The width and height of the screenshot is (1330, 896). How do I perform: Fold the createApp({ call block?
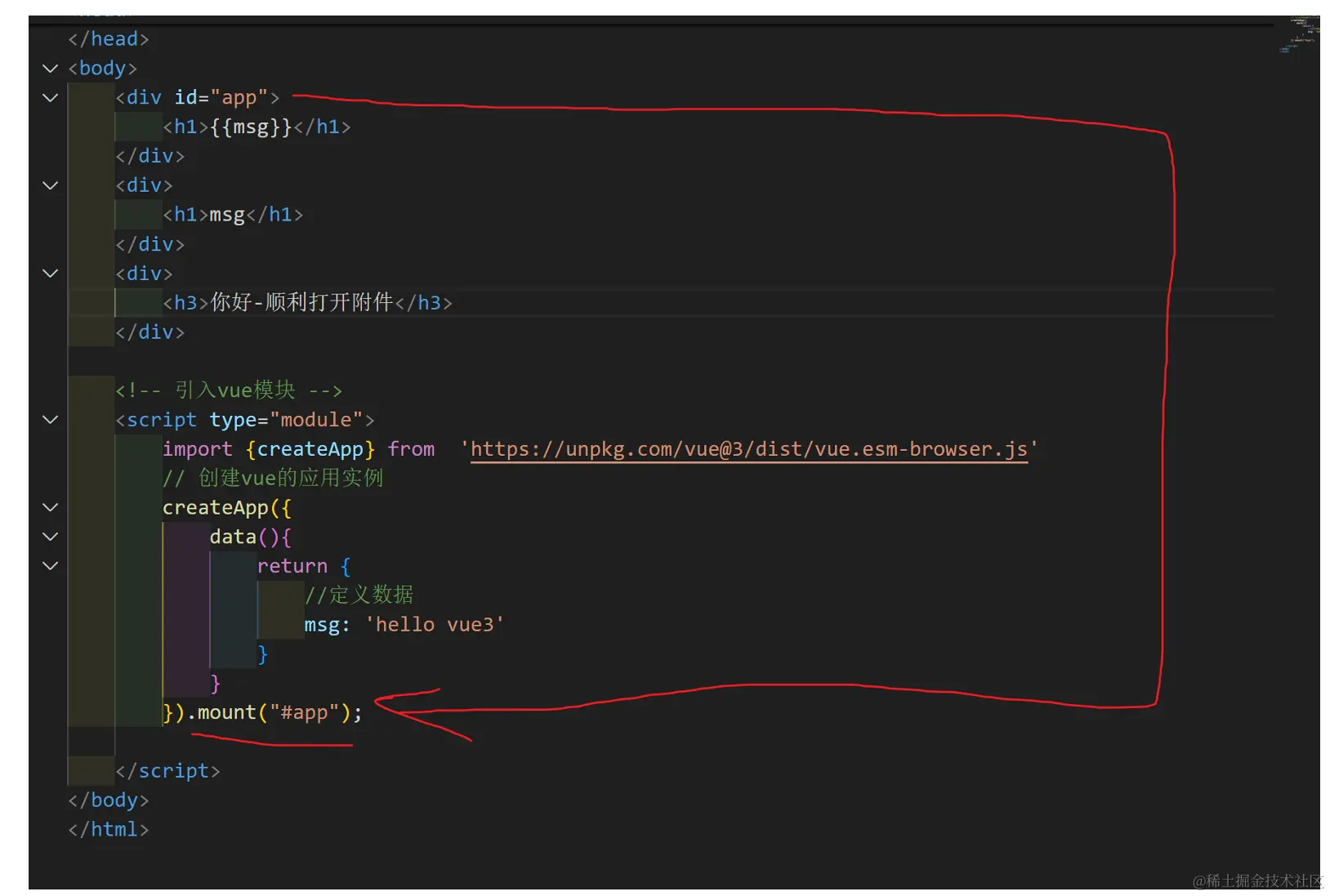(51, 507)
